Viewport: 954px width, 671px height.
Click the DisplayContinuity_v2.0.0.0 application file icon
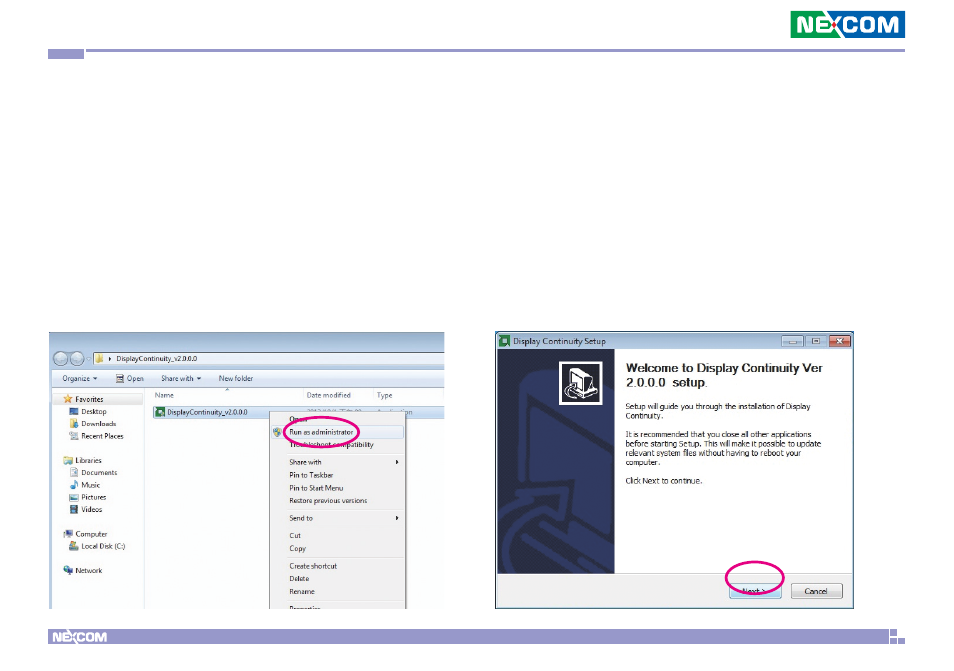click(160, 412)
